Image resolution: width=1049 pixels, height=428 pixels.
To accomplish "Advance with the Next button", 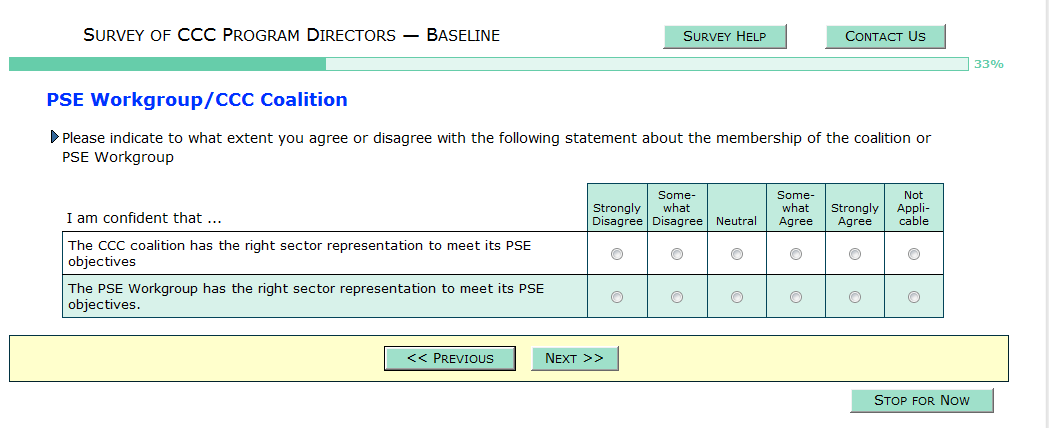I will 574,358.
